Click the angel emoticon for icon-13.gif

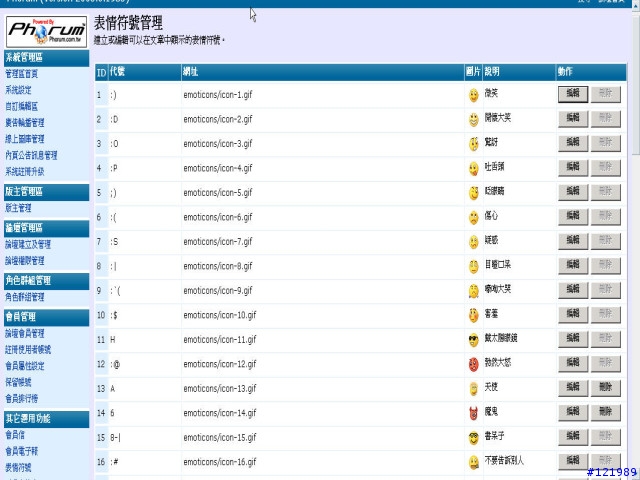(473, 389)
